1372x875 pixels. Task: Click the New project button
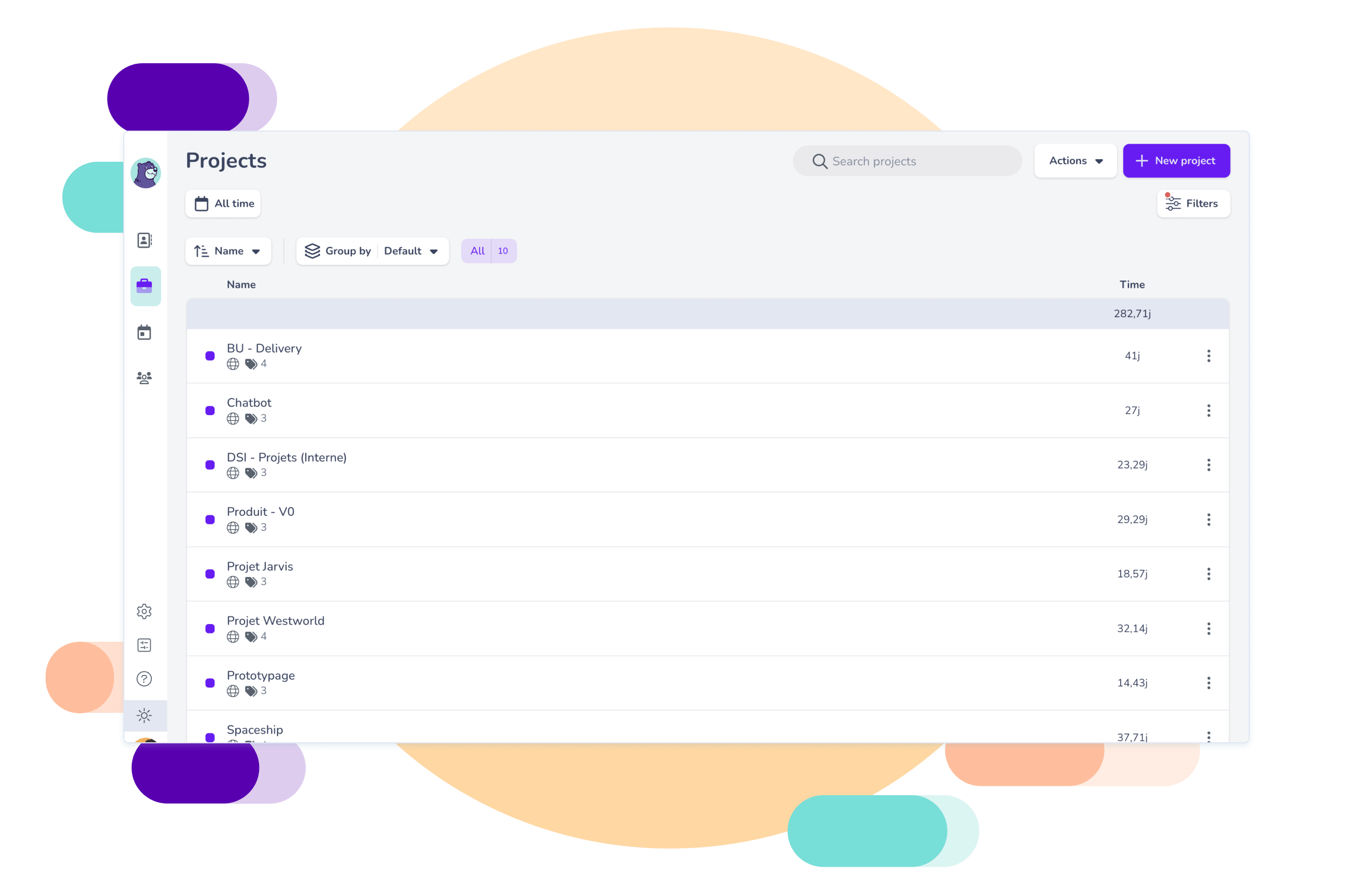click(x=1175, y=161)
